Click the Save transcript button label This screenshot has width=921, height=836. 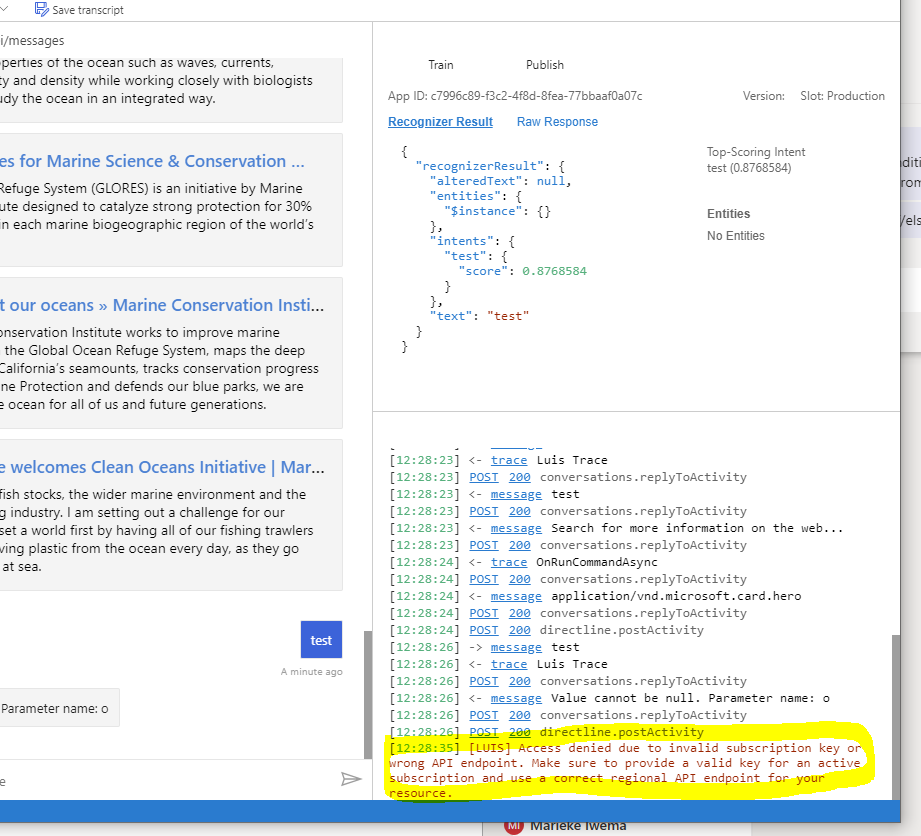click(x=88, y=10)
